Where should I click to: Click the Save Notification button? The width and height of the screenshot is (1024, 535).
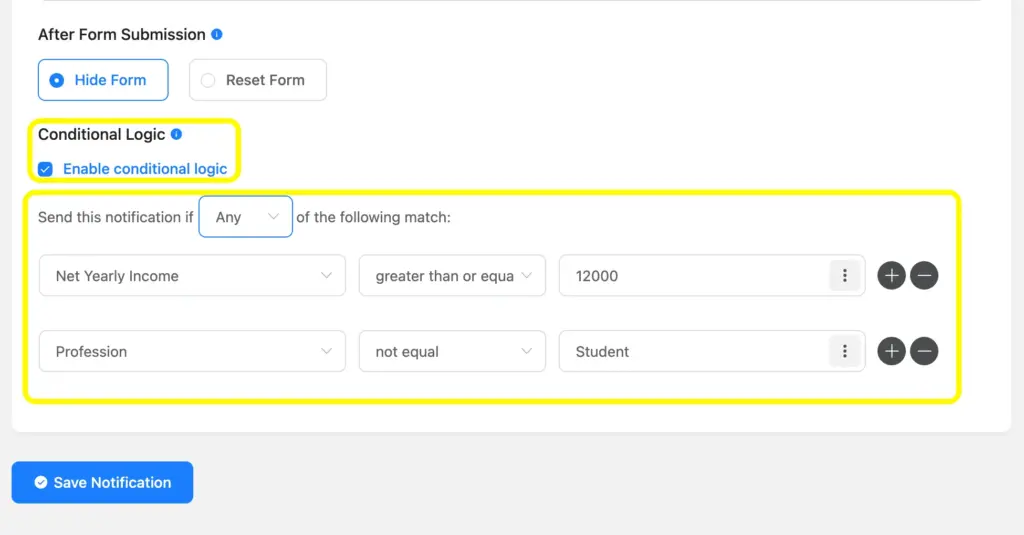[x=103, y=482]
